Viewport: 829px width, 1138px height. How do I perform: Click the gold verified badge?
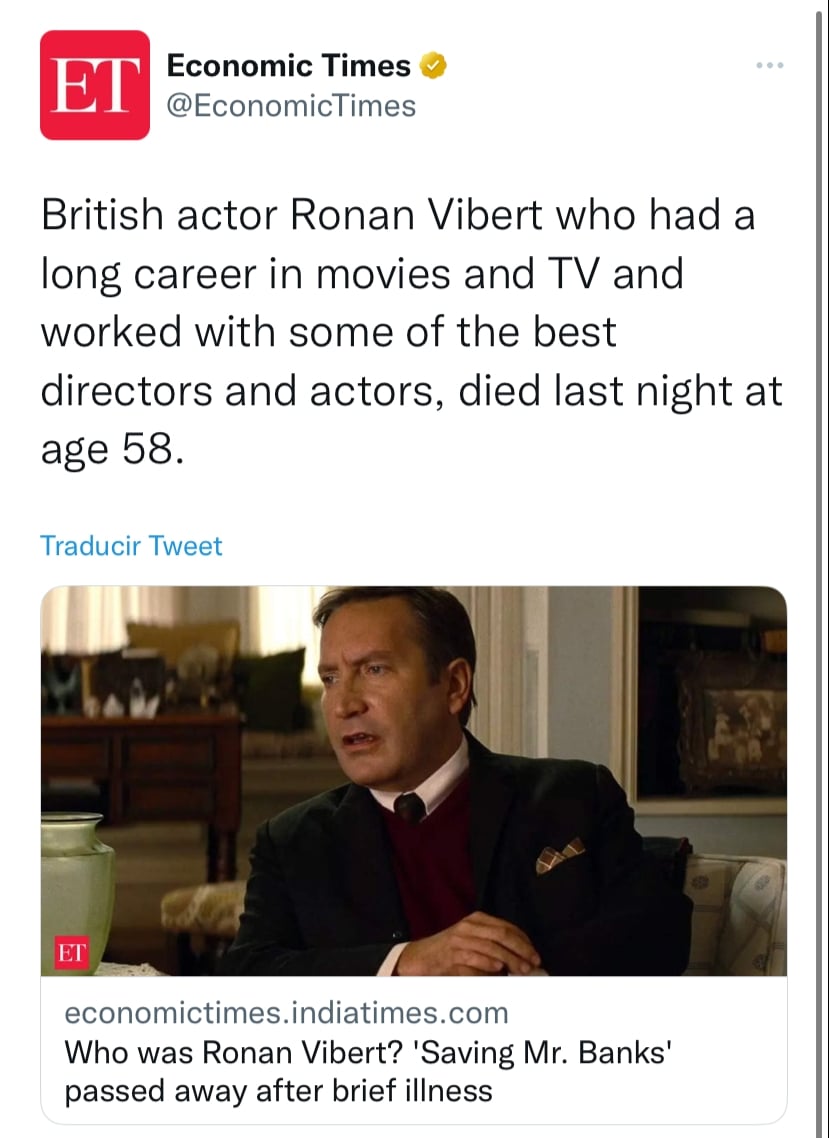pyautogui.click(x=433, y=66)
